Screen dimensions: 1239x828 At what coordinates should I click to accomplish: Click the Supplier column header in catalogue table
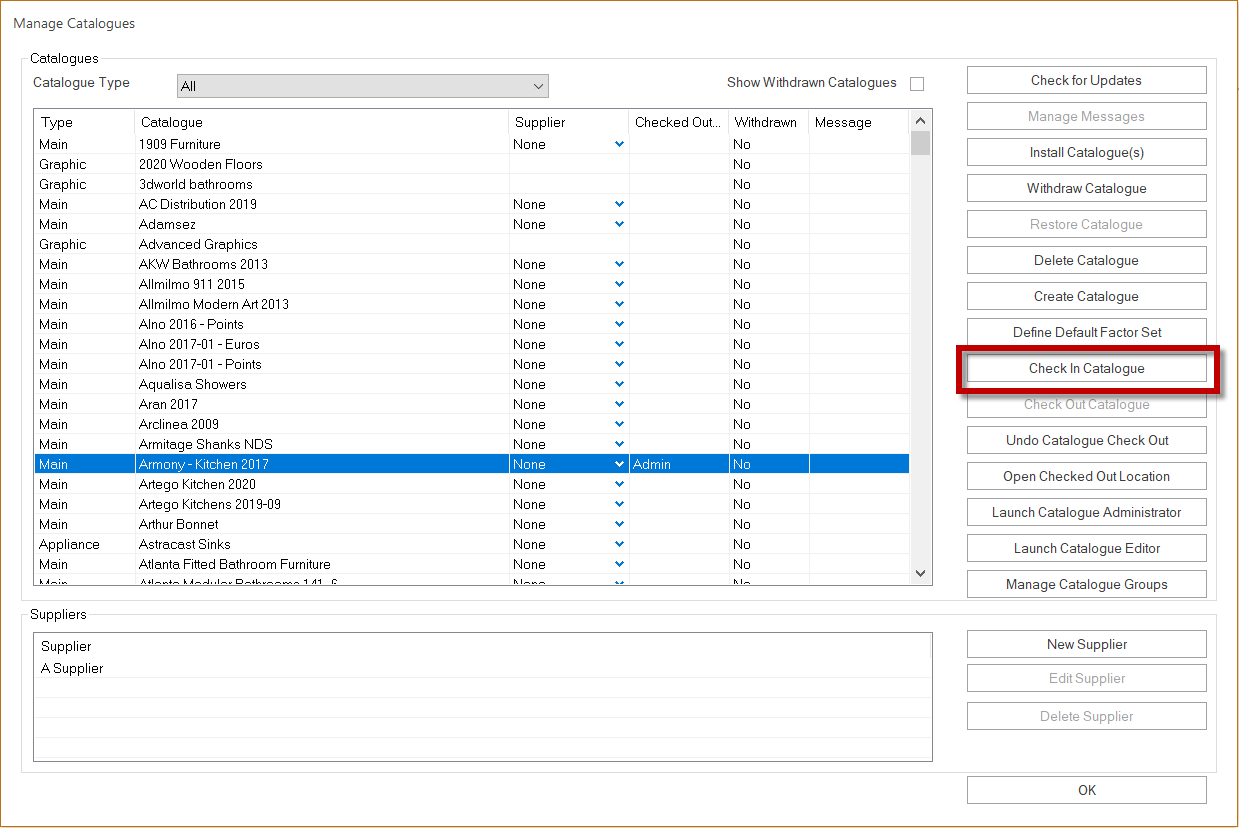pos(568,122)
